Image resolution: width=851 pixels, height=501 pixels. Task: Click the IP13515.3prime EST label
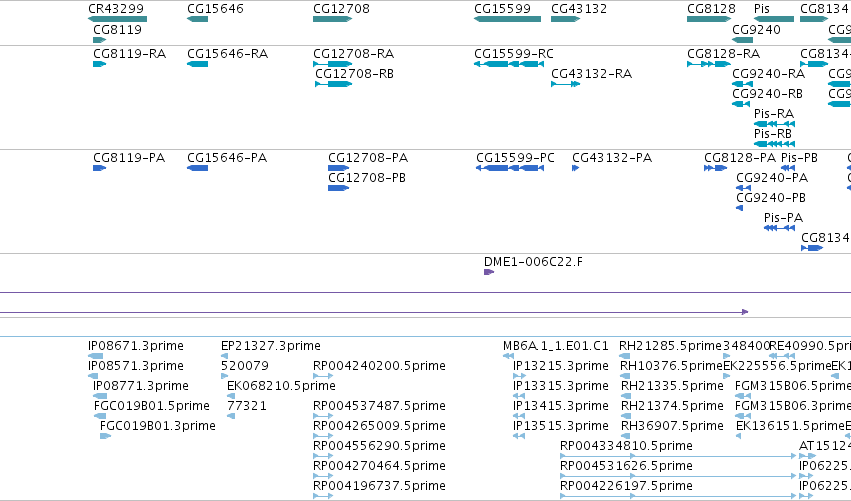tap(561, 426)
